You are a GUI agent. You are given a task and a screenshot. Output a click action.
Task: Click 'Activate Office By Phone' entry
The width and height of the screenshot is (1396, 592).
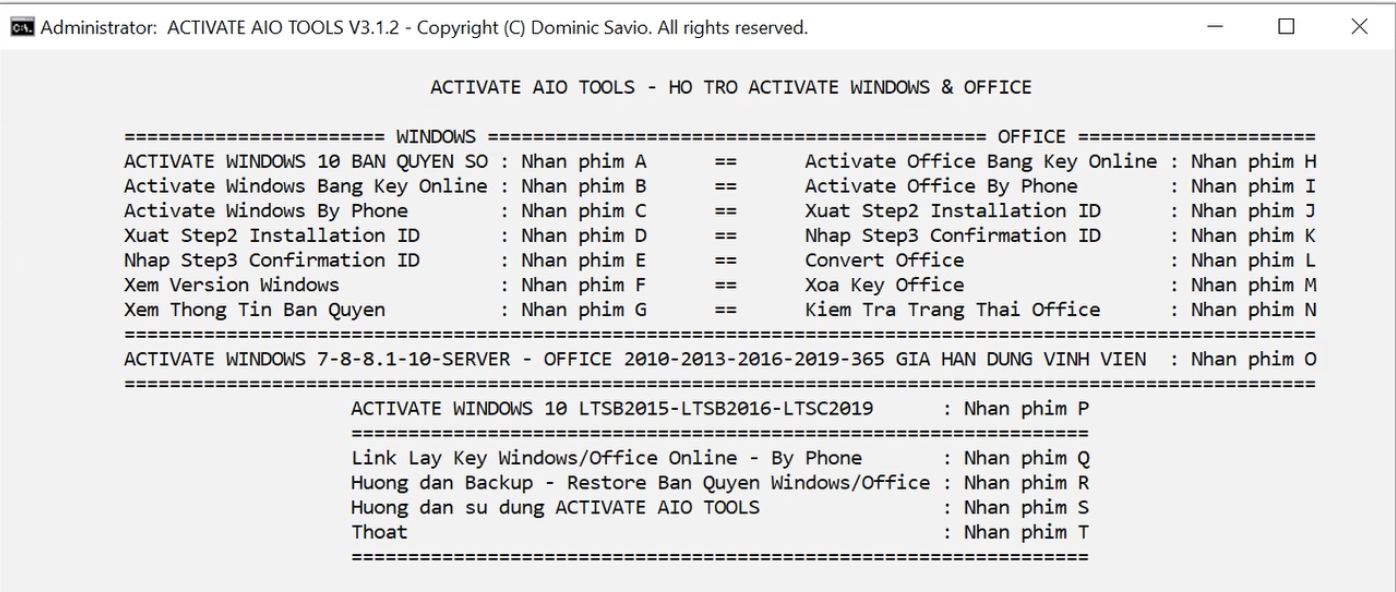941,186
